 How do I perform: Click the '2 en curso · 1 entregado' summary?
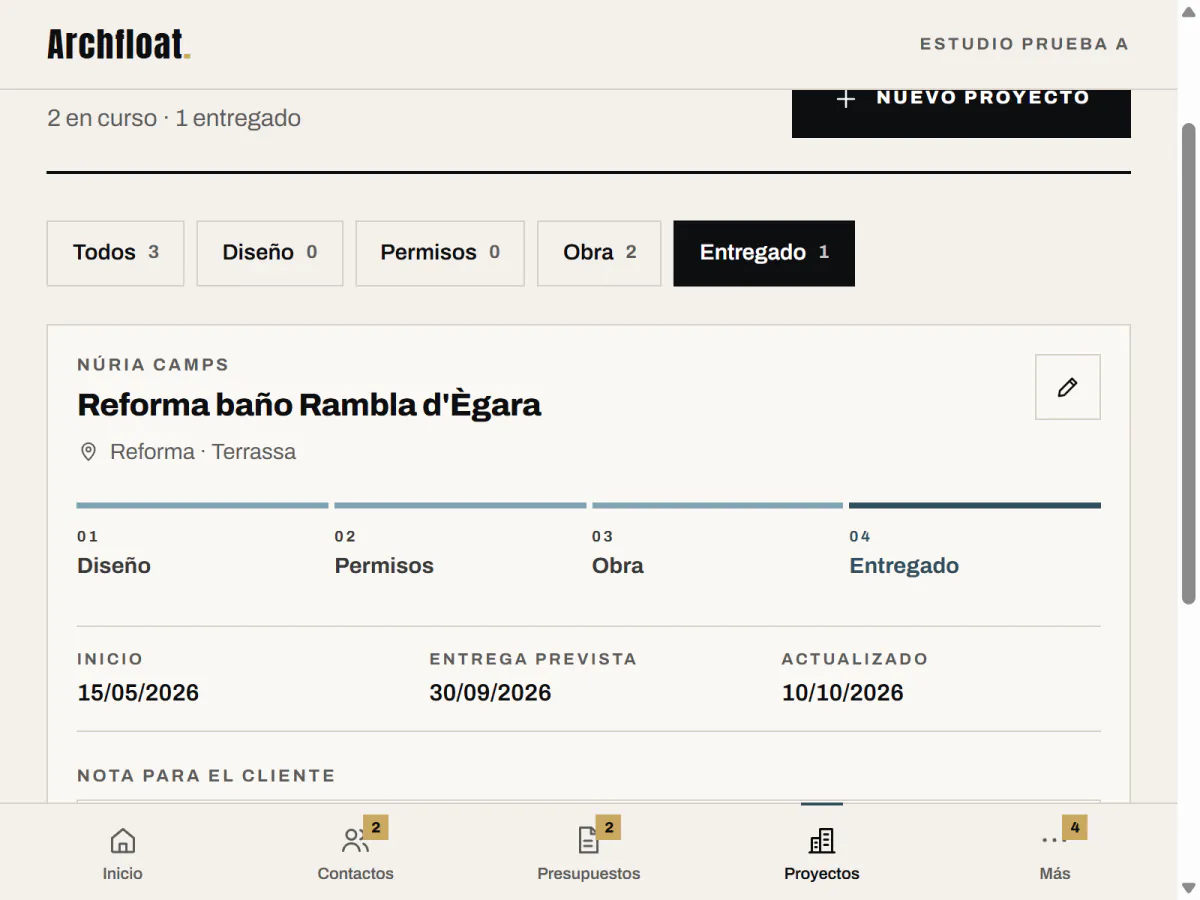(174, 118)
